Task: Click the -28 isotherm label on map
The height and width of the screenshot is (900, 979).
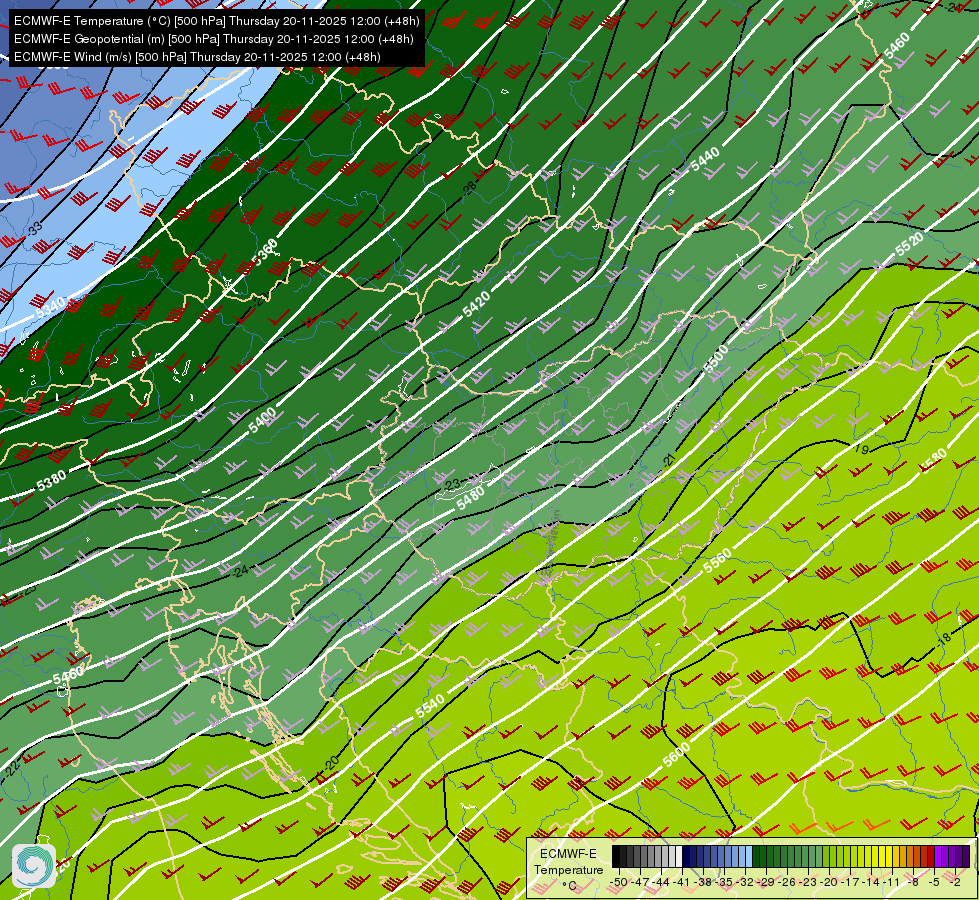Action: pyautogui.click(x=469, y=188)
